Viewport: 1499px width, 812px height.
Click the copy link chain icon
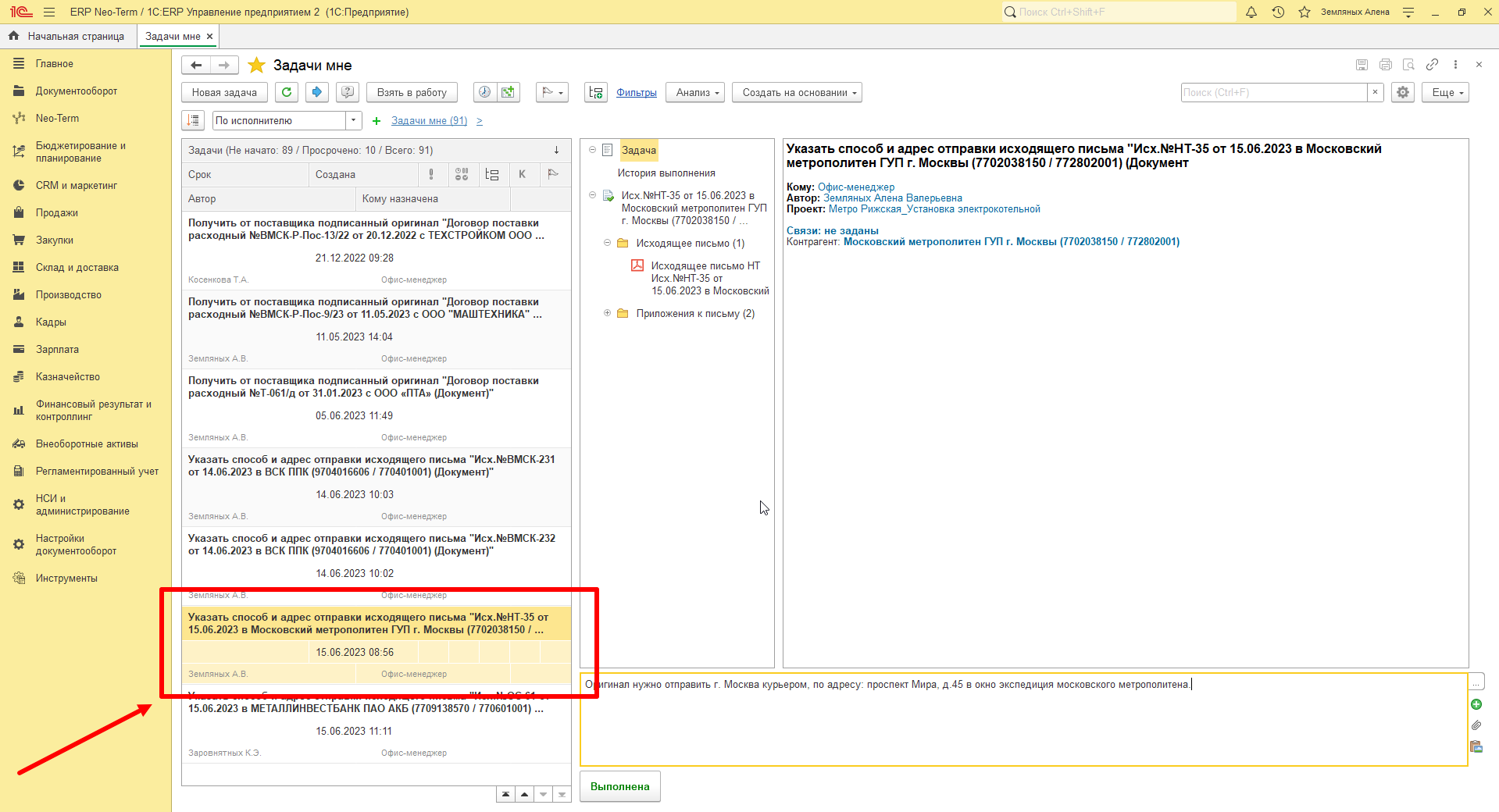[x=1432, y=65]
